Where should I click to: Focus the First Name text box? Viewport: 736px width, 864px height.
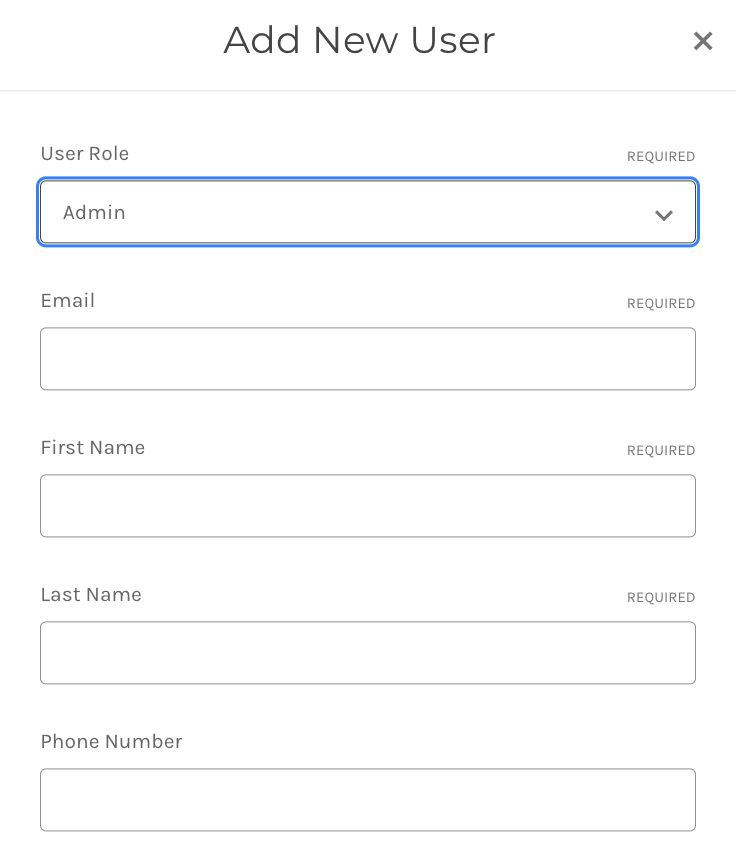[368, 506]
